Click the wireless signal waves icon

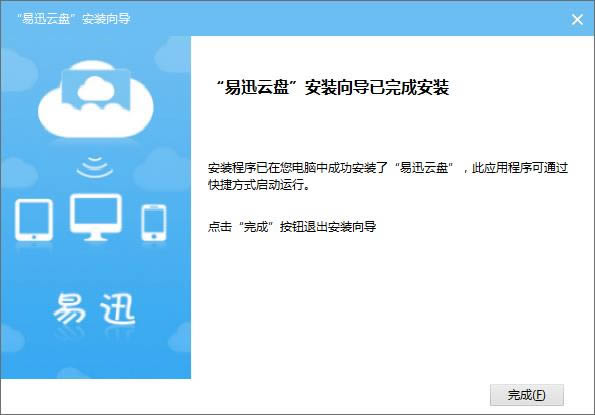pyautogui.click(x=94, y=167)
